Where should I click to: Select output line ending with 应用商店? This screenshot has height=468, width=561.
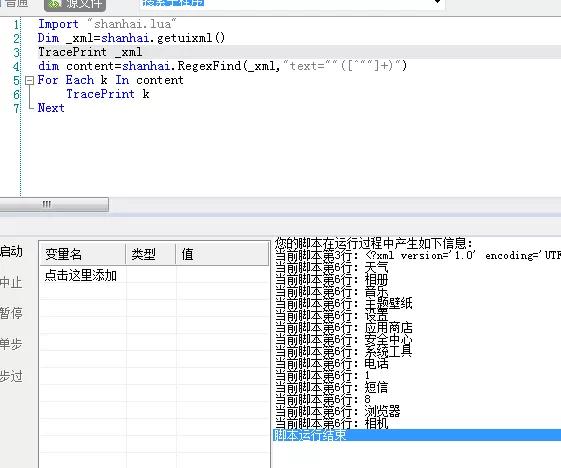344,328
